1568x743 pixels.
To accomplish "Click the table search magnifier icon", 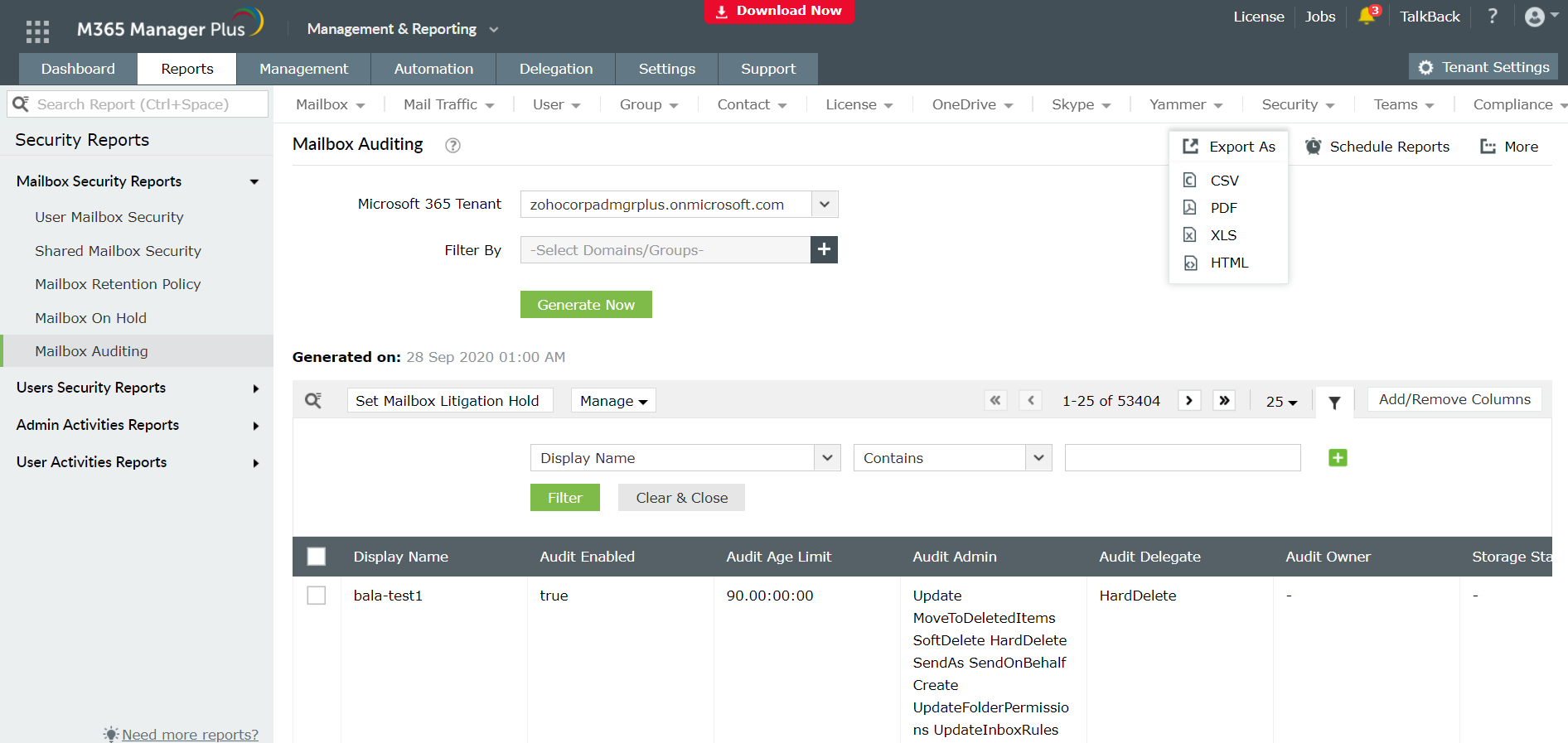I will pyautogui.click(x=313, y=401).
